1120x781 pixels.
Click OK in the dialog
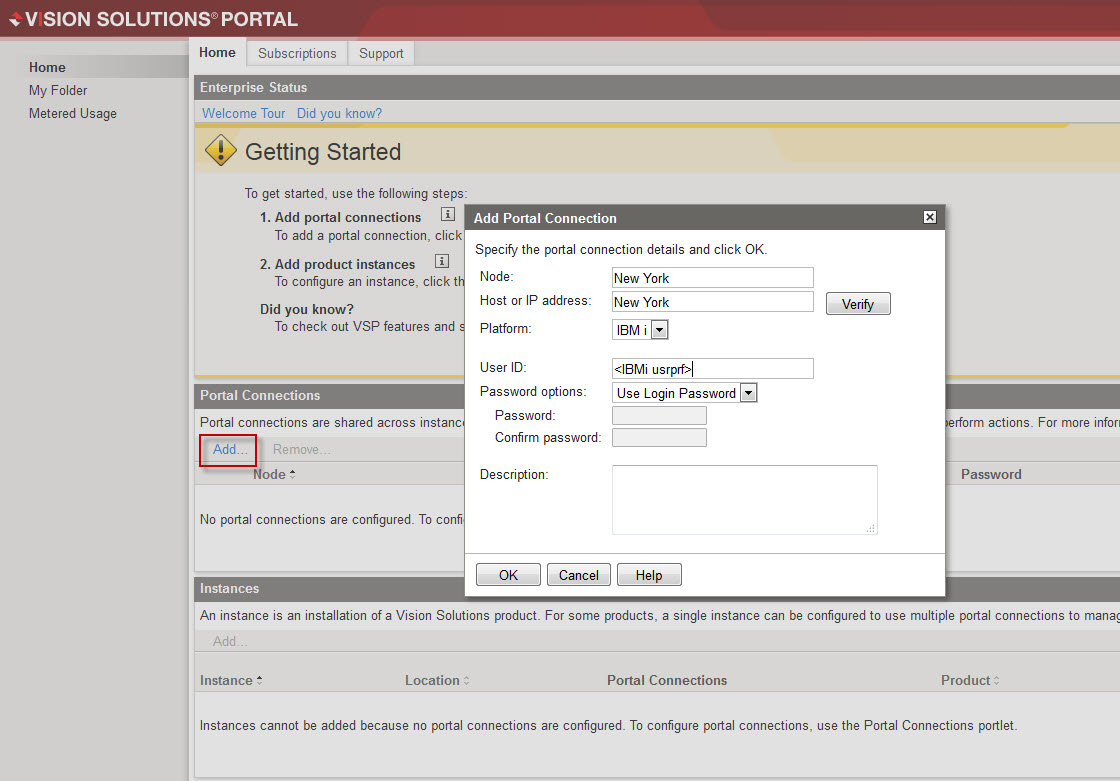[508, 574]
